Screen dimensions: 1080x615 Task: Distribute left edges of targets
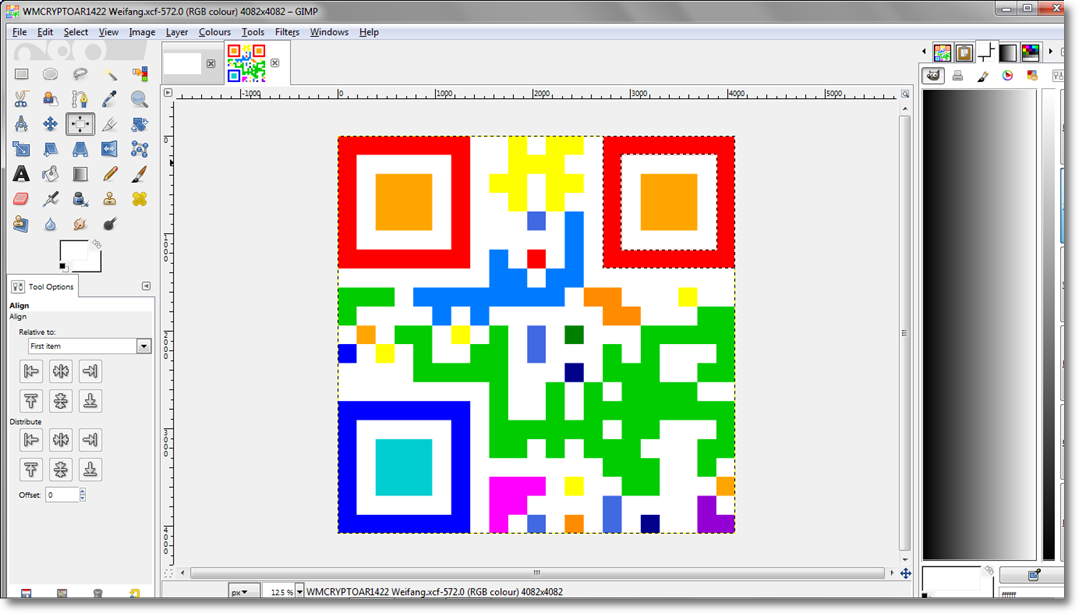click(x=31, y=439)
